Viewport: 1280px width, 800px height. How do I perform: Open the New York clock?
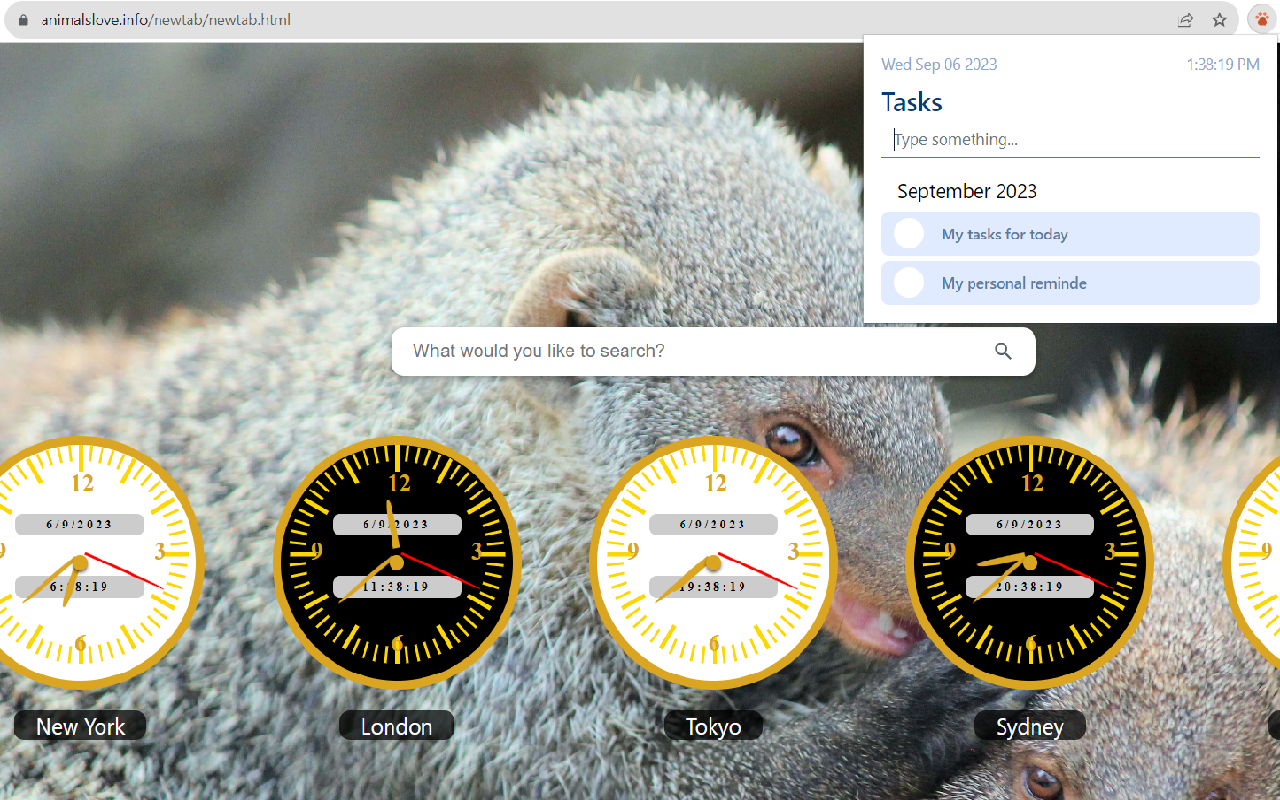[81, 562]
